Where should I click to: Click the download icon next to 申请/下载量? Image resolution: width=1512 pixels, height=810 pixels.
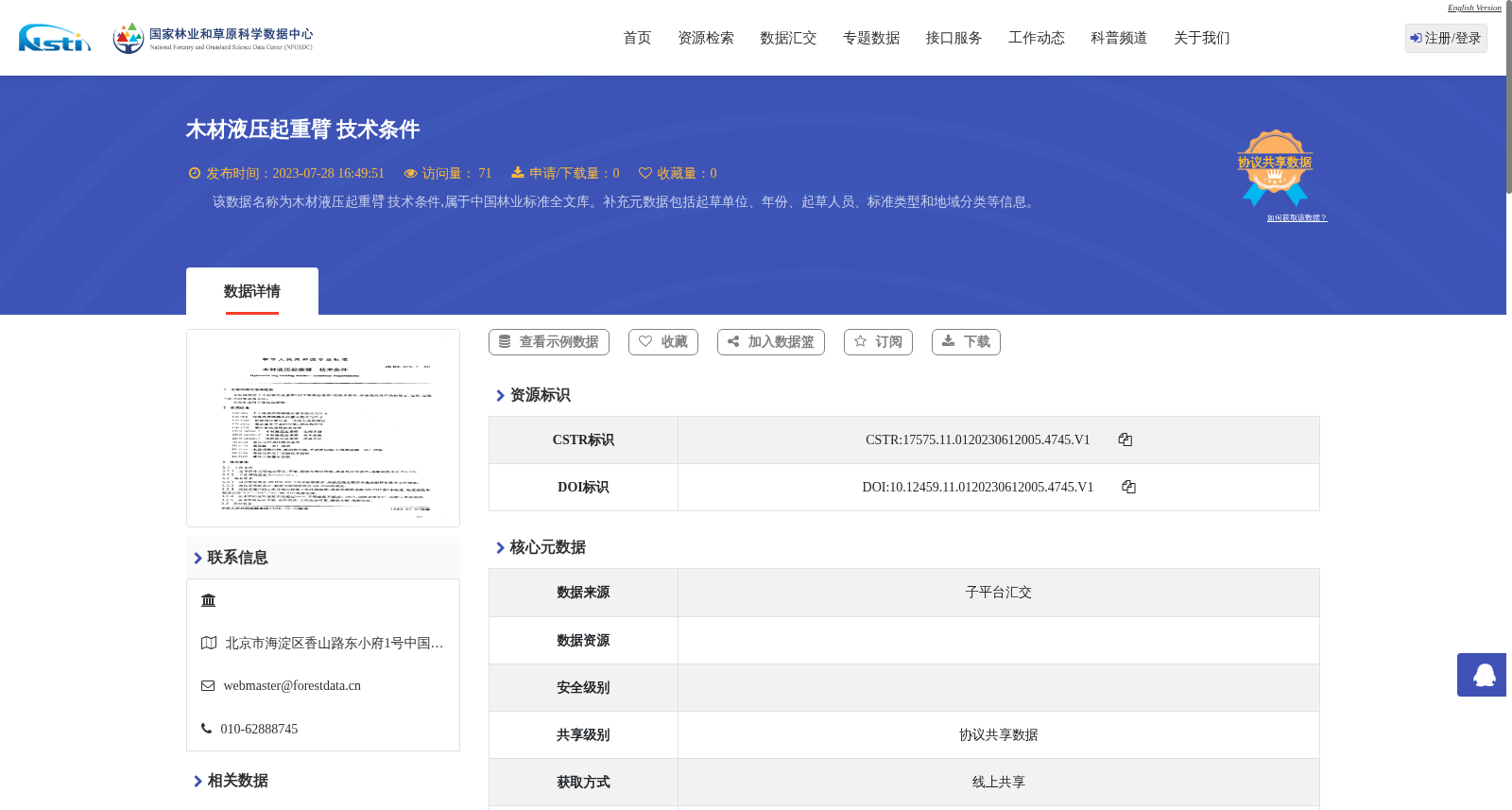[518, 172]
